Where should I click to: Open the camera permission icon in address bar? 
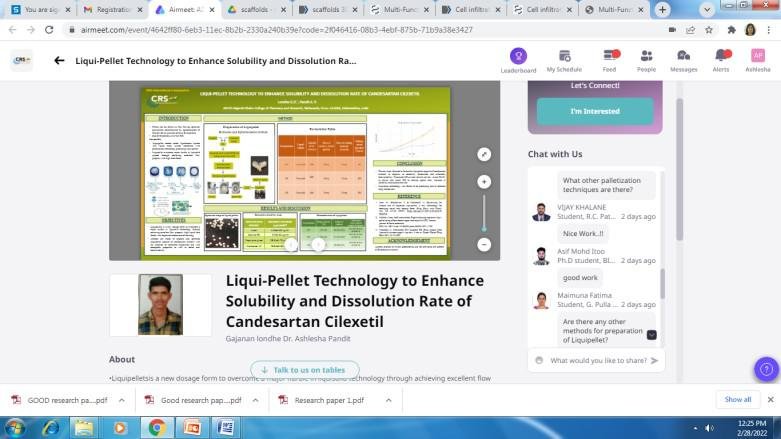(672, 30)
